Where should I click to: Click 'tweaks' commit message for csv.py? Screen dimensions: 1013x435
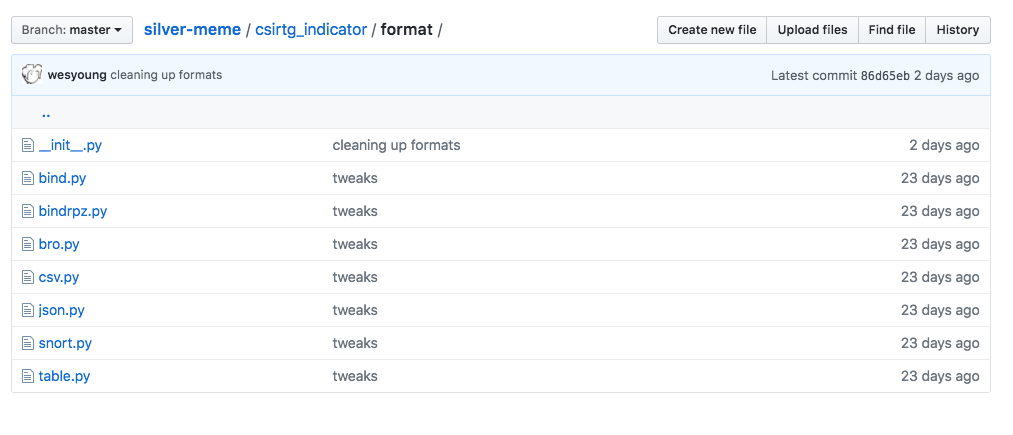click(x=355, y=277)
